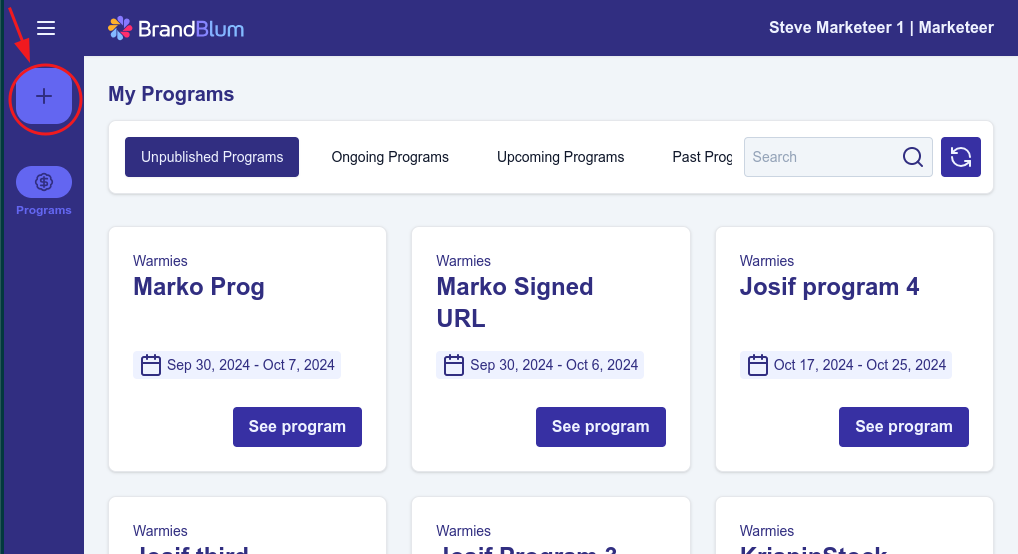Screen dimensions: 1018x554
Task: Focus the Search input field
Action: [x=820, y=157]
